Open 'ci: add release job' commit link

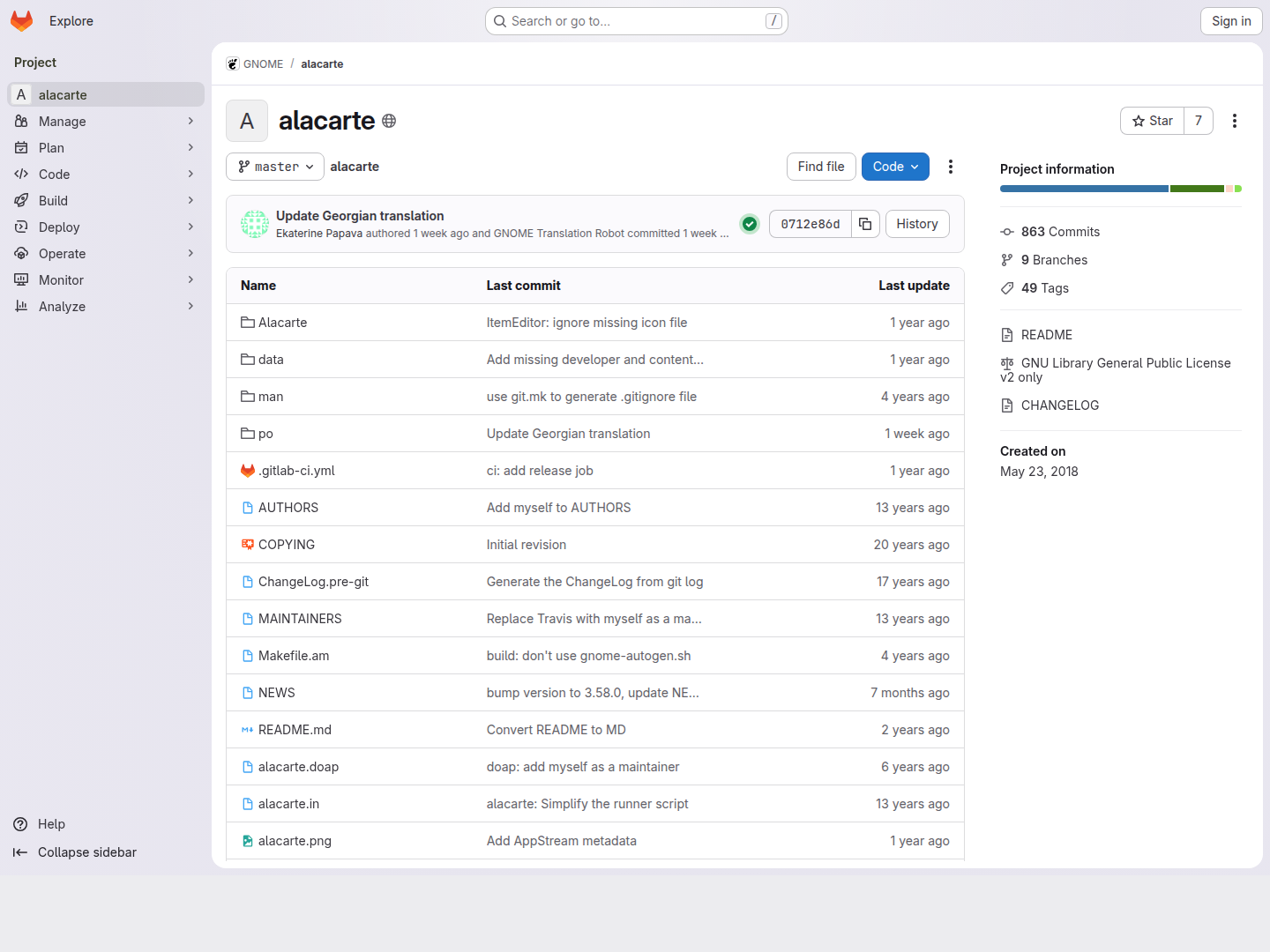pos(540,471)
